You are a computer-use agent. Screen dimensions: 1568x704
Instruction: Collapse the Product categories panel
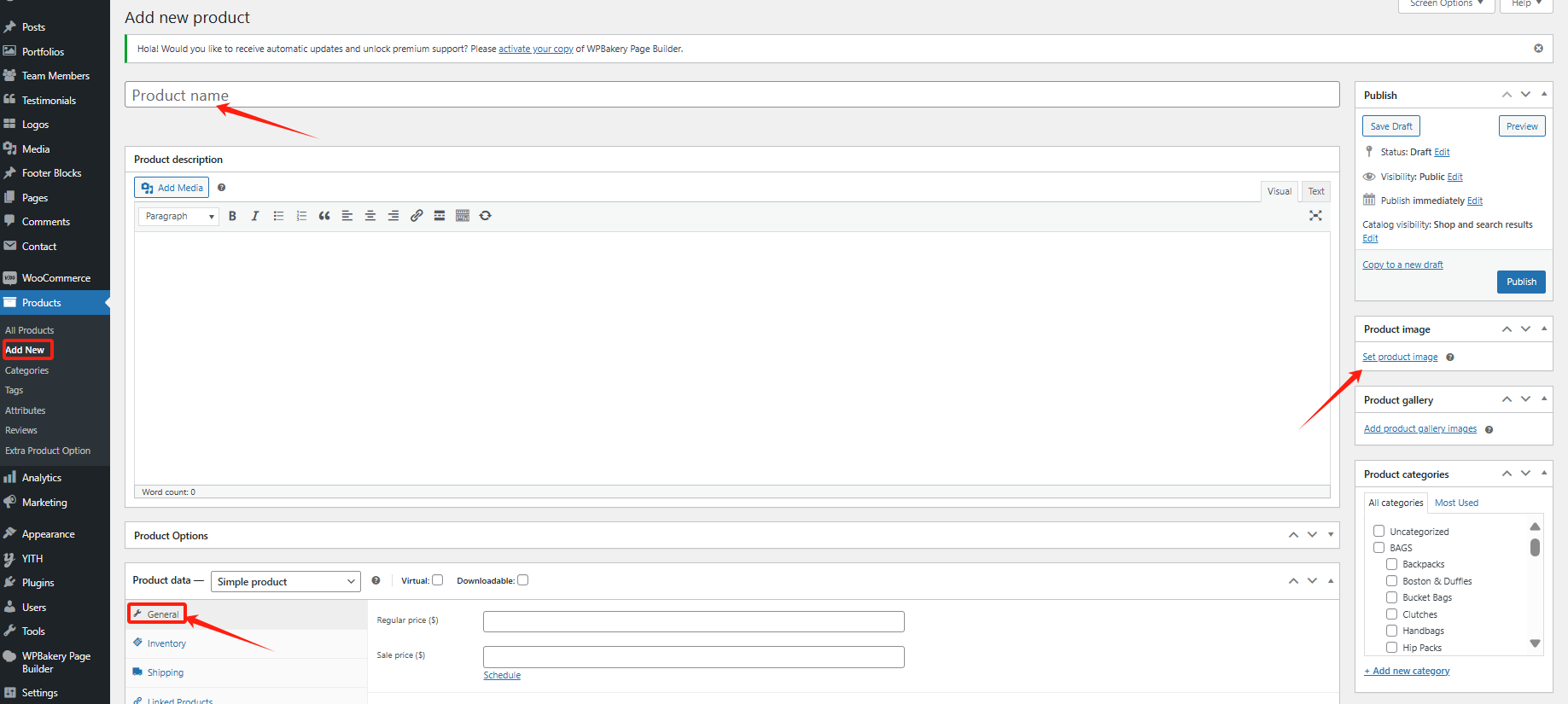coord(1544,474)
